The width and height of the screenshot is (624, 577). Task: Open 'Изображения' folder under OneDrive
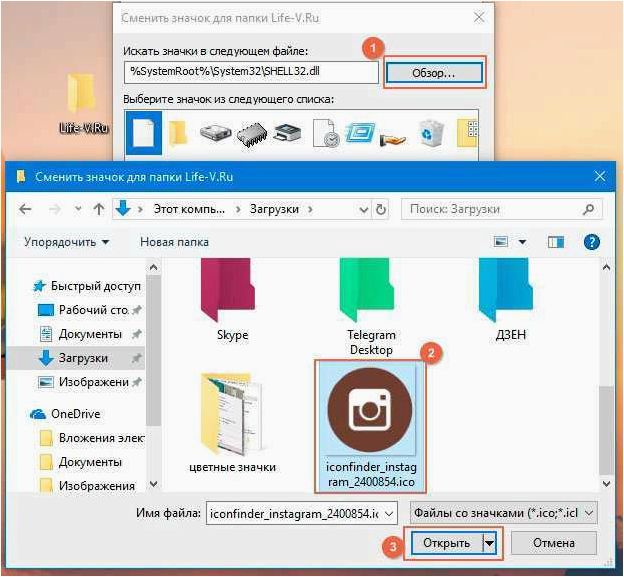97,486
